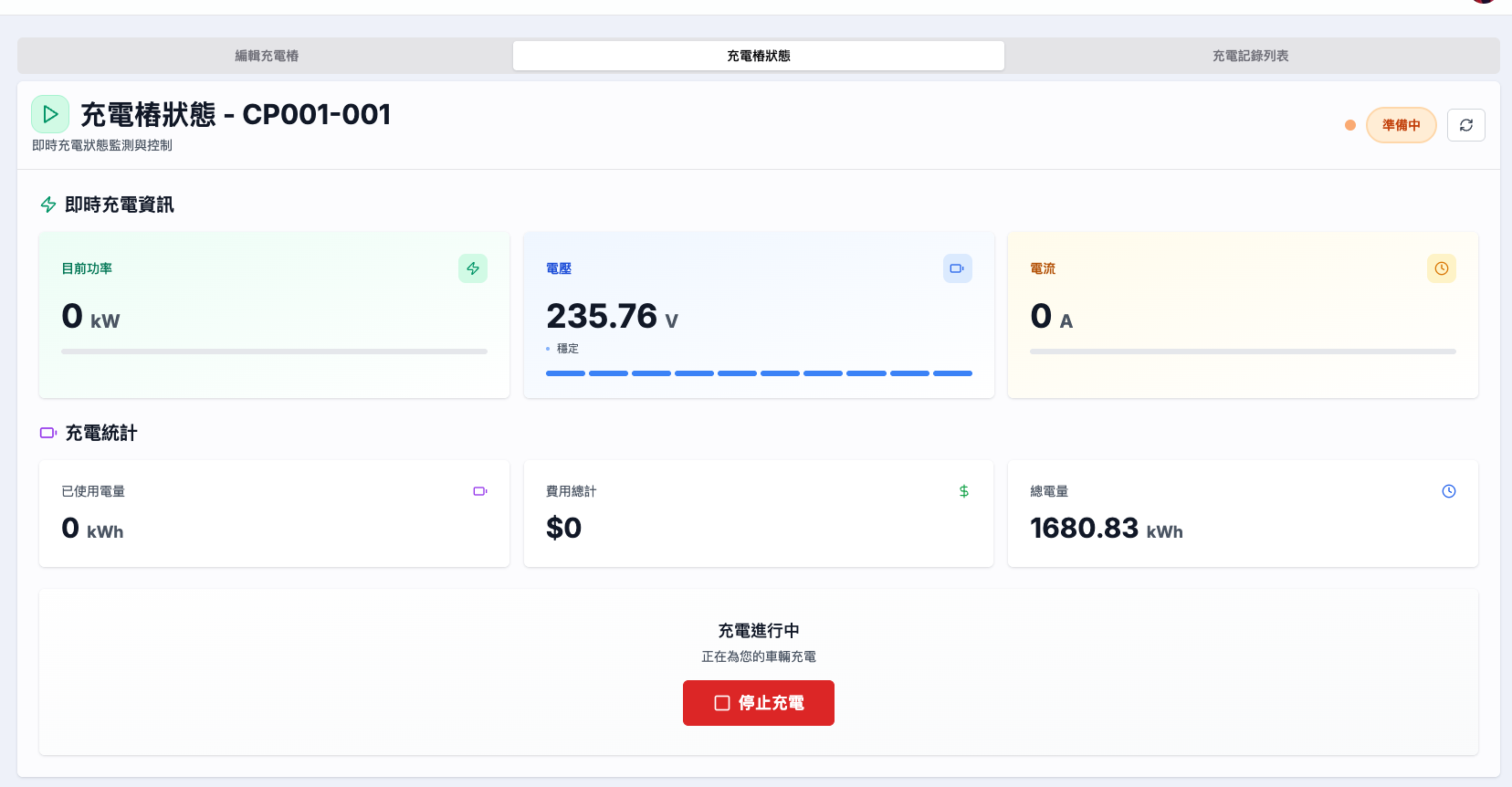
Task: Click the lightning icon next to 即時充電資訊
Action: pyautogui.click(x=48, y=205)
